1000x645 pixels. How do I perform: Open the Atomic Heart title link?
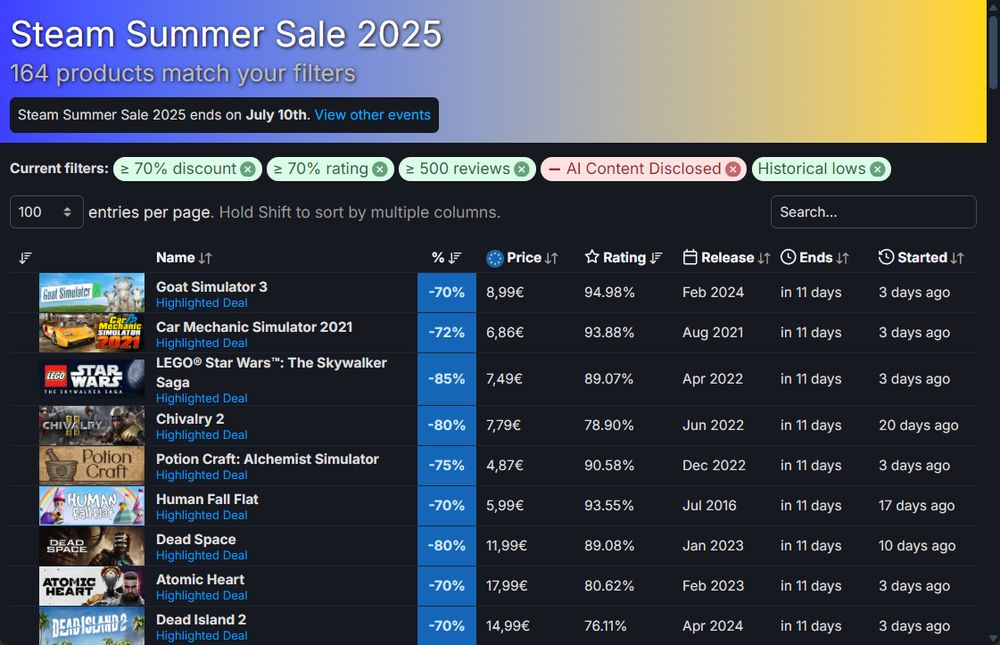[x=200, y=580]
